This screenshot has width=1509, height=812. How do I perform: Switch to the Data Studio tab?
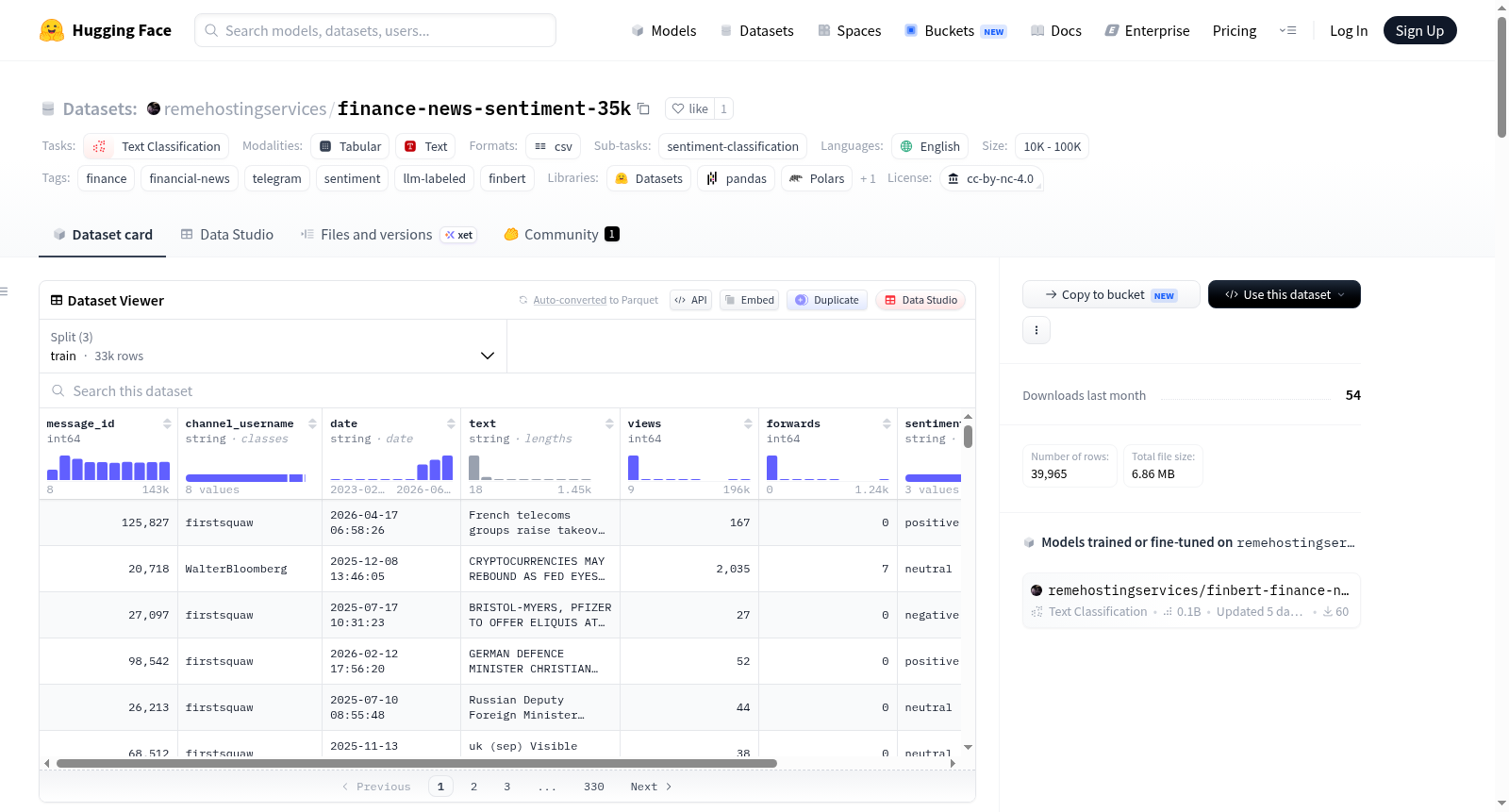227,235
